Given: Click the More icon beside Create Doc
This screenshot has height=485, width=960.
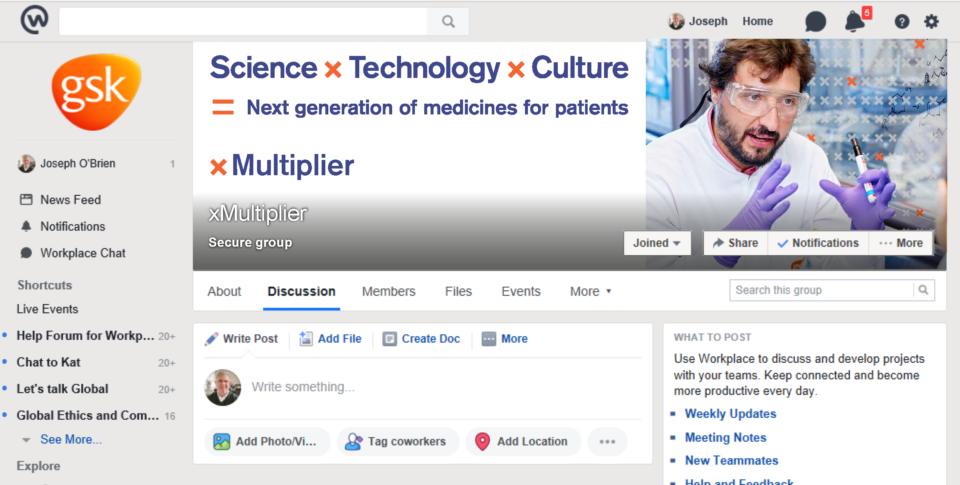Looking at the screenshot, I should (489, 339).
